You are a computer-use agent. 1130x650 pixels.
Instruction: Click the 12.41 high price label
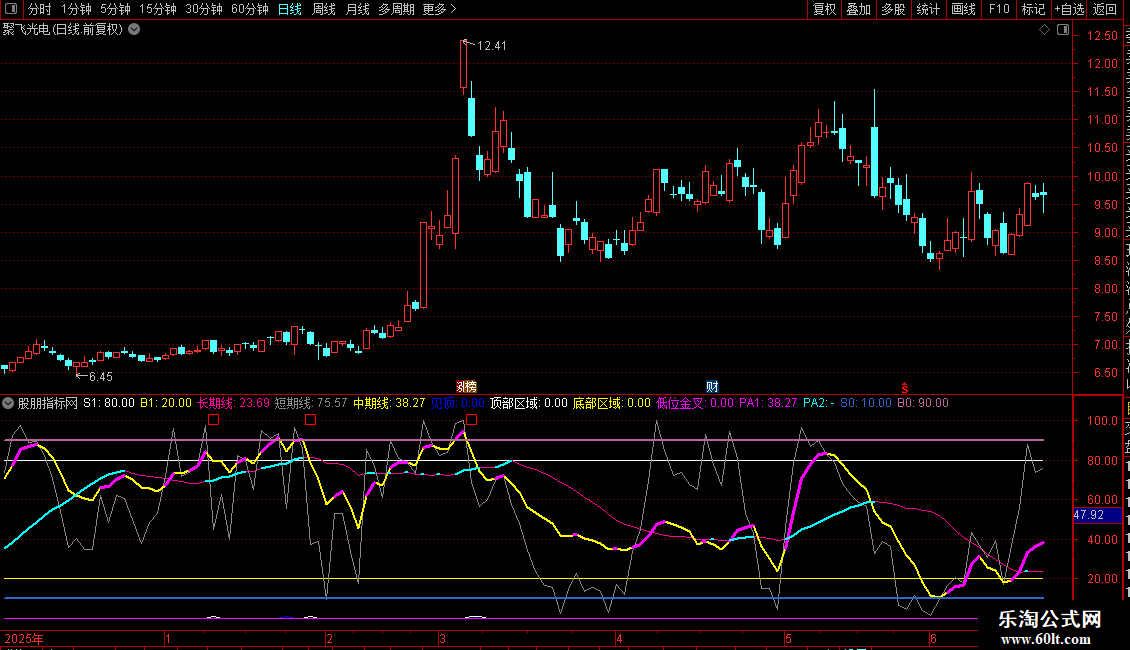tap(491, 46)
